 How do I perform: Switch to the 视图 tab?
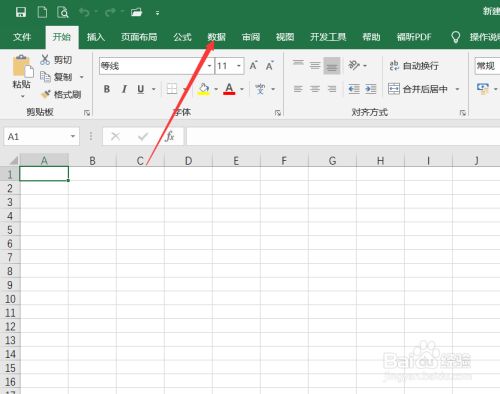tap(285, 37)
